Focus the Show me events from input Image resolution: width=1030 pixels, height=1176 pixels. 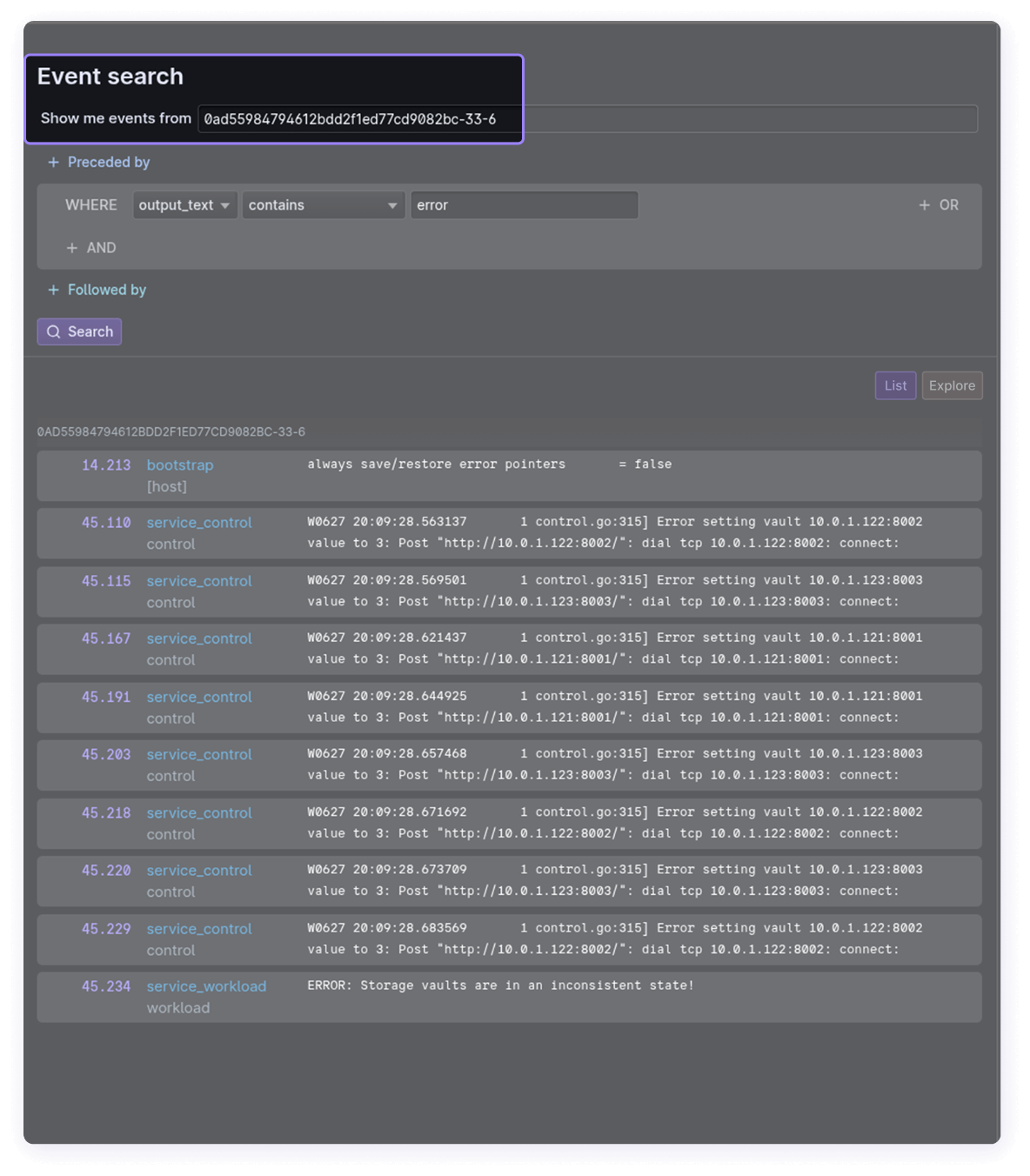click(587, 119)
